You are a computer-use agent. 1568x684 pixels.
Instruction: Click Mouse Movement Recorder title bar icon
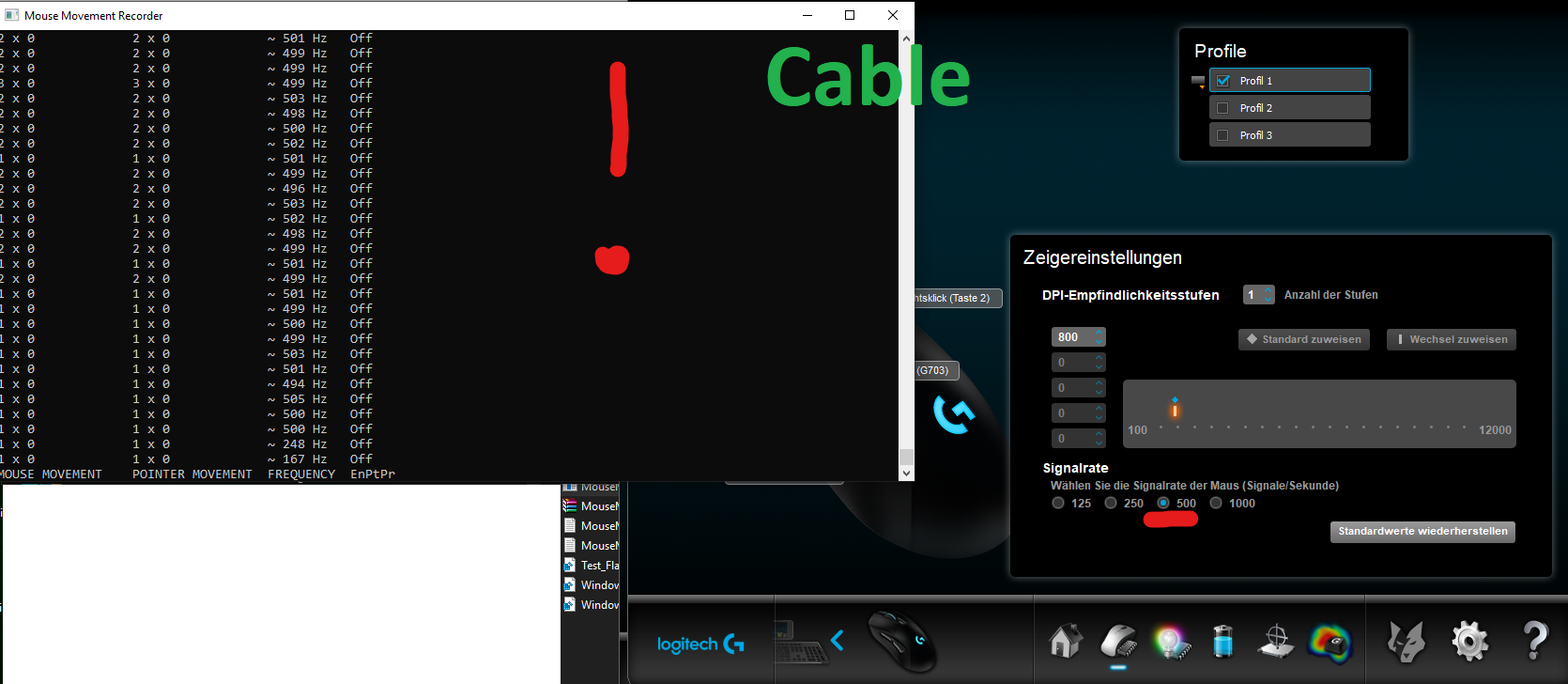point(12,15)
